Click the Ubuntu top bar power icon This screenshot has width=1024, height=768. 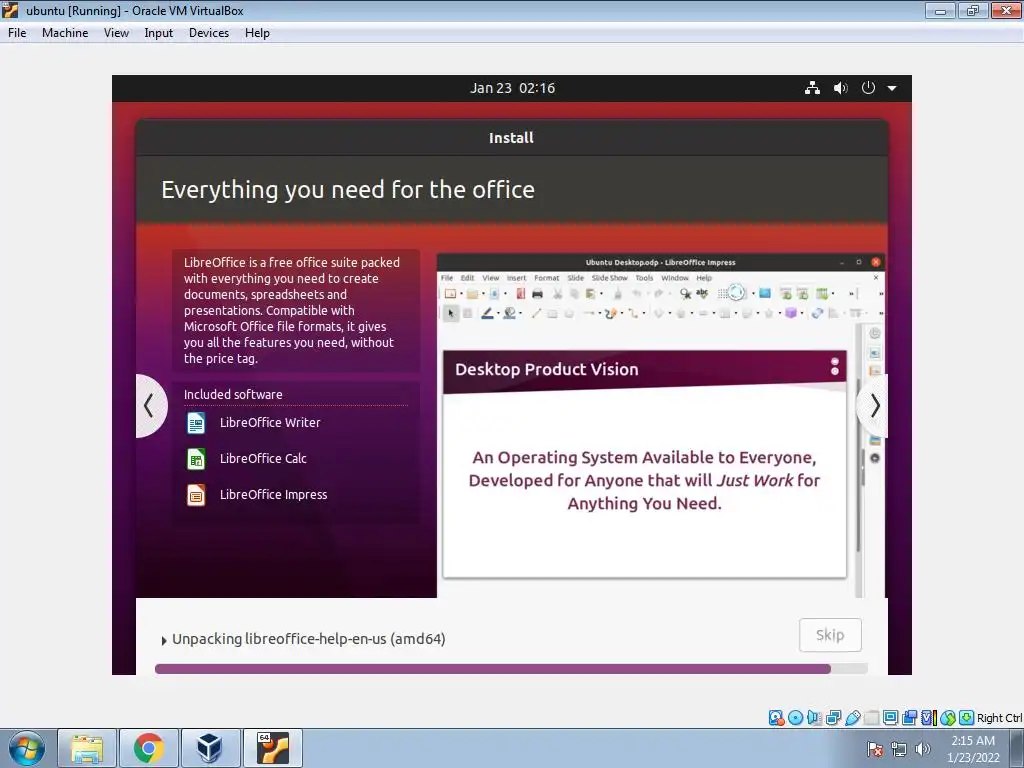click(868, 88)
